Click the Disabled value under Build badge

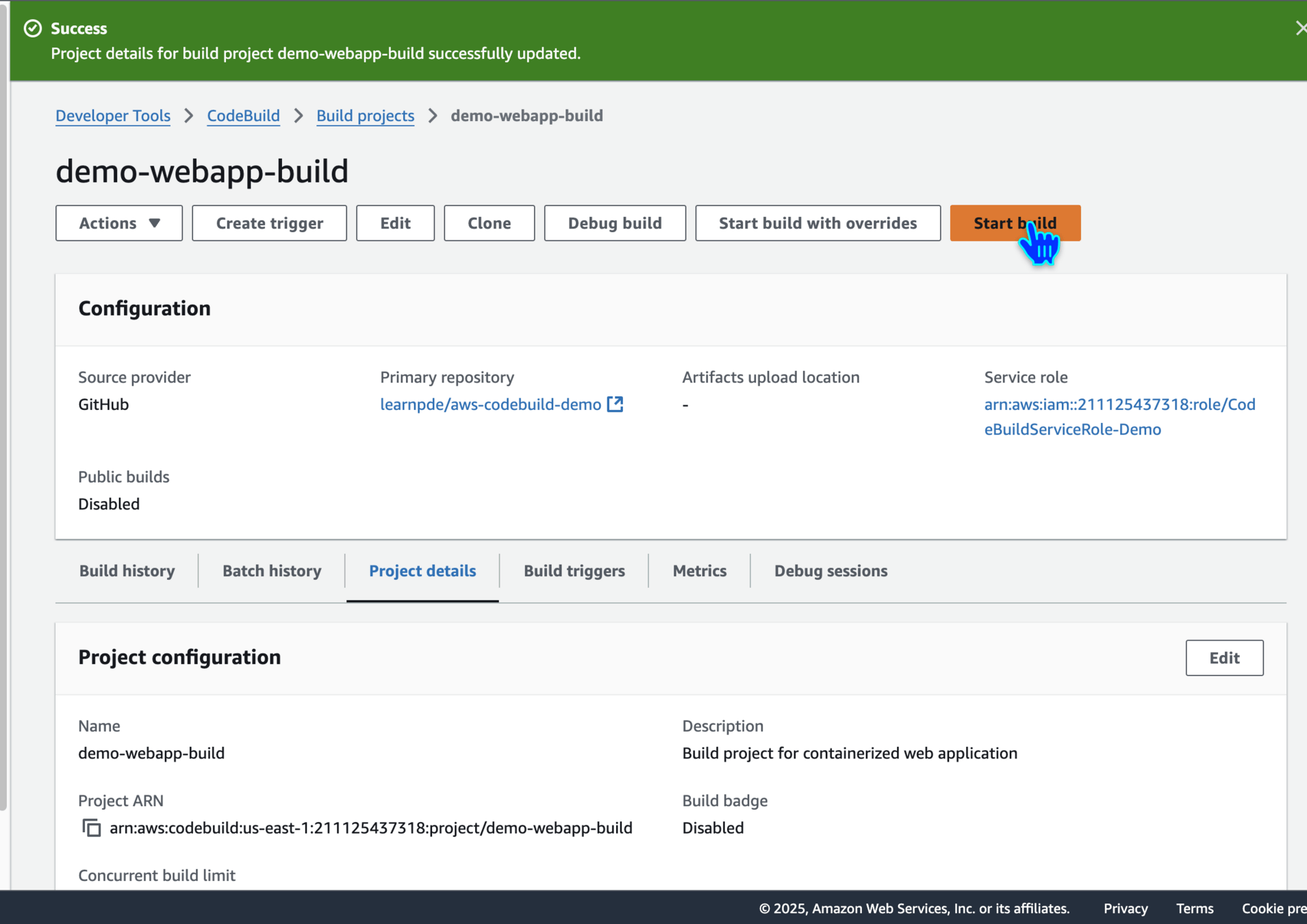tap(713, 828)
